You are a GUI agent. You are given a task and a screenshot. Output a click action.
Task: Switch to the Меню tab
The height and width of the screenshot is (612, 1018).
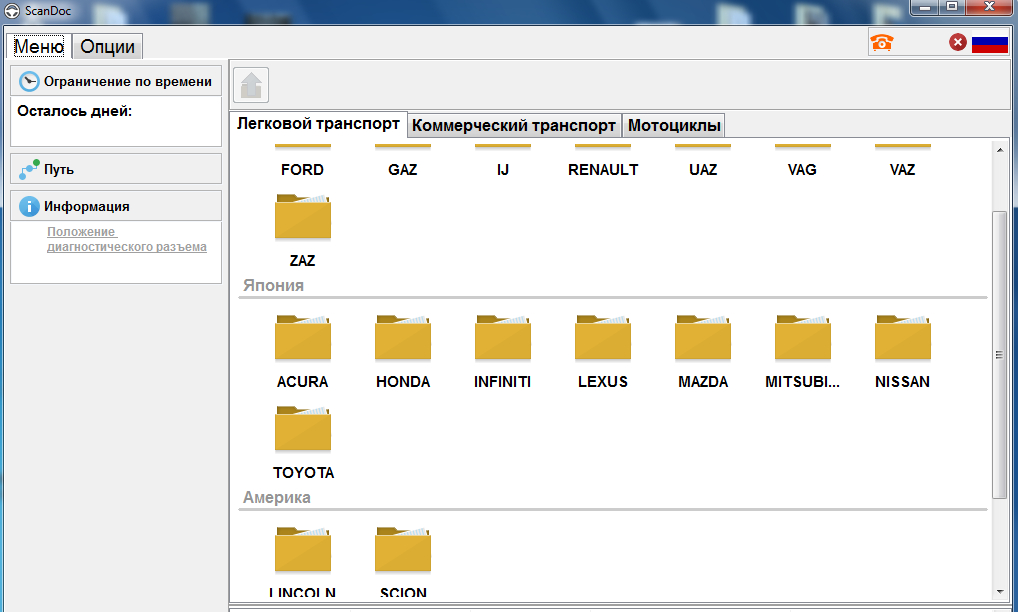39,46
